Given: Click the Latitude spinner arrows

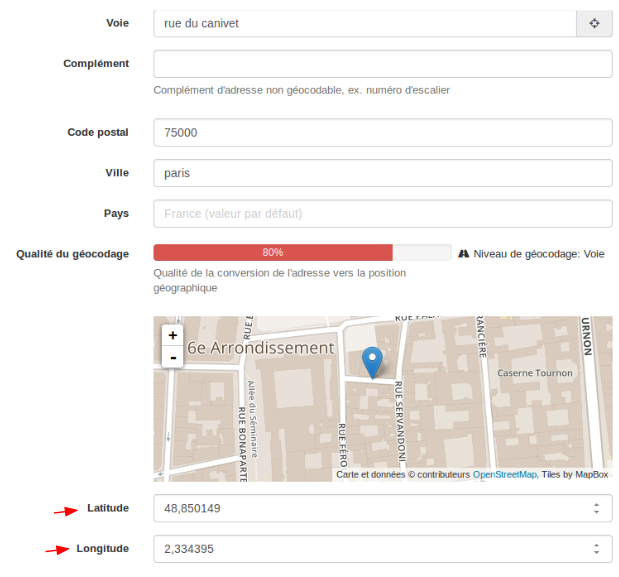Looking at the screenshot, I should pos(596,508).
